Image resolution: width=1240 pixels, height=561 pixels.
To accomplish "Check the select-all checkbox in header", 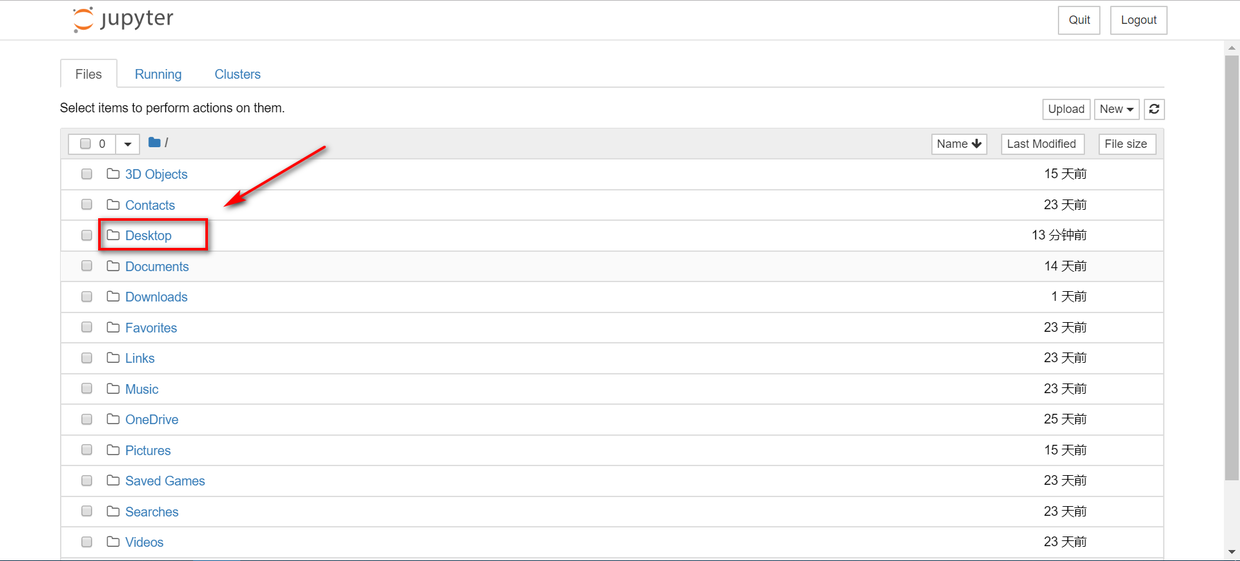I will coord(85,144).
